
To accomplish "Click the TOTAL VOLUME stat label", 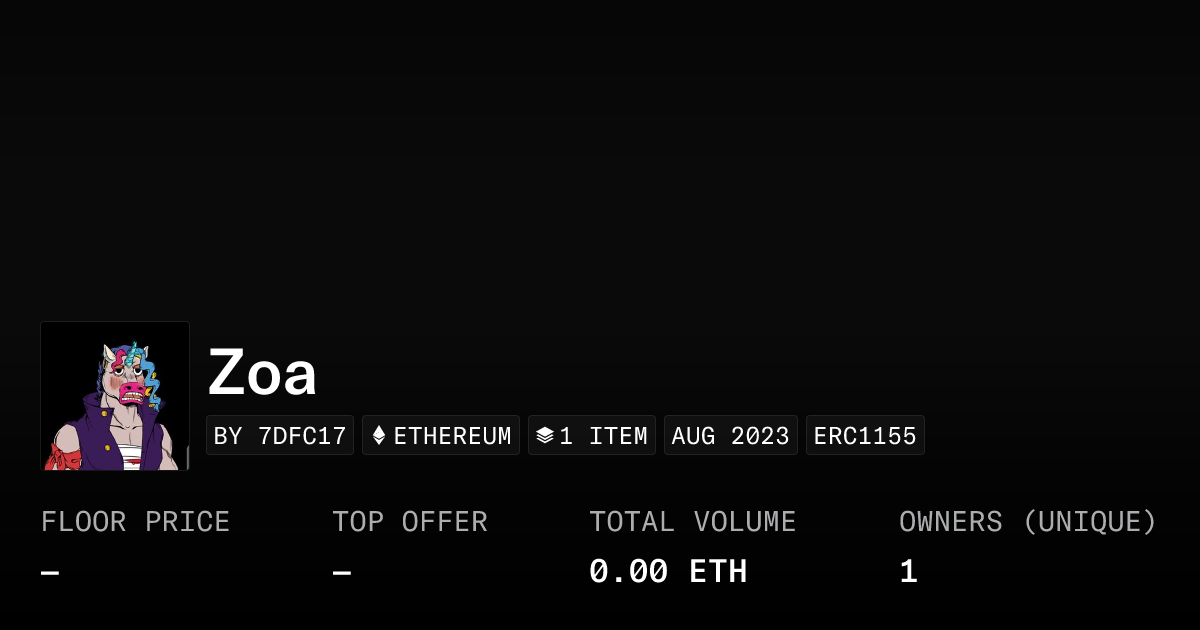I will point(692,522).
